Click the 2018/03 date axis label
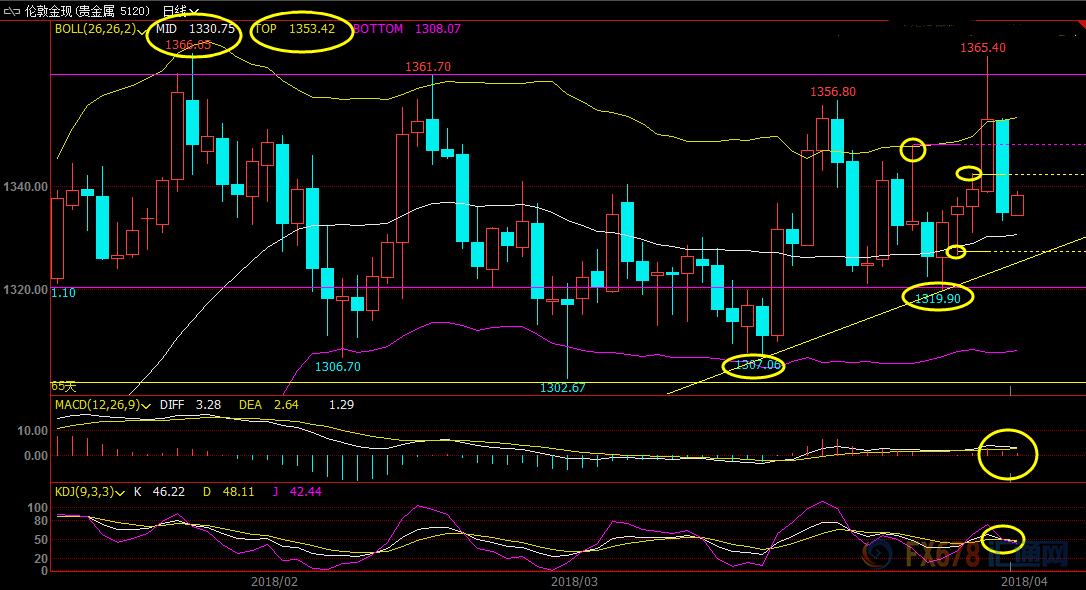1086x590 pixels. click(x=574, y=582)
